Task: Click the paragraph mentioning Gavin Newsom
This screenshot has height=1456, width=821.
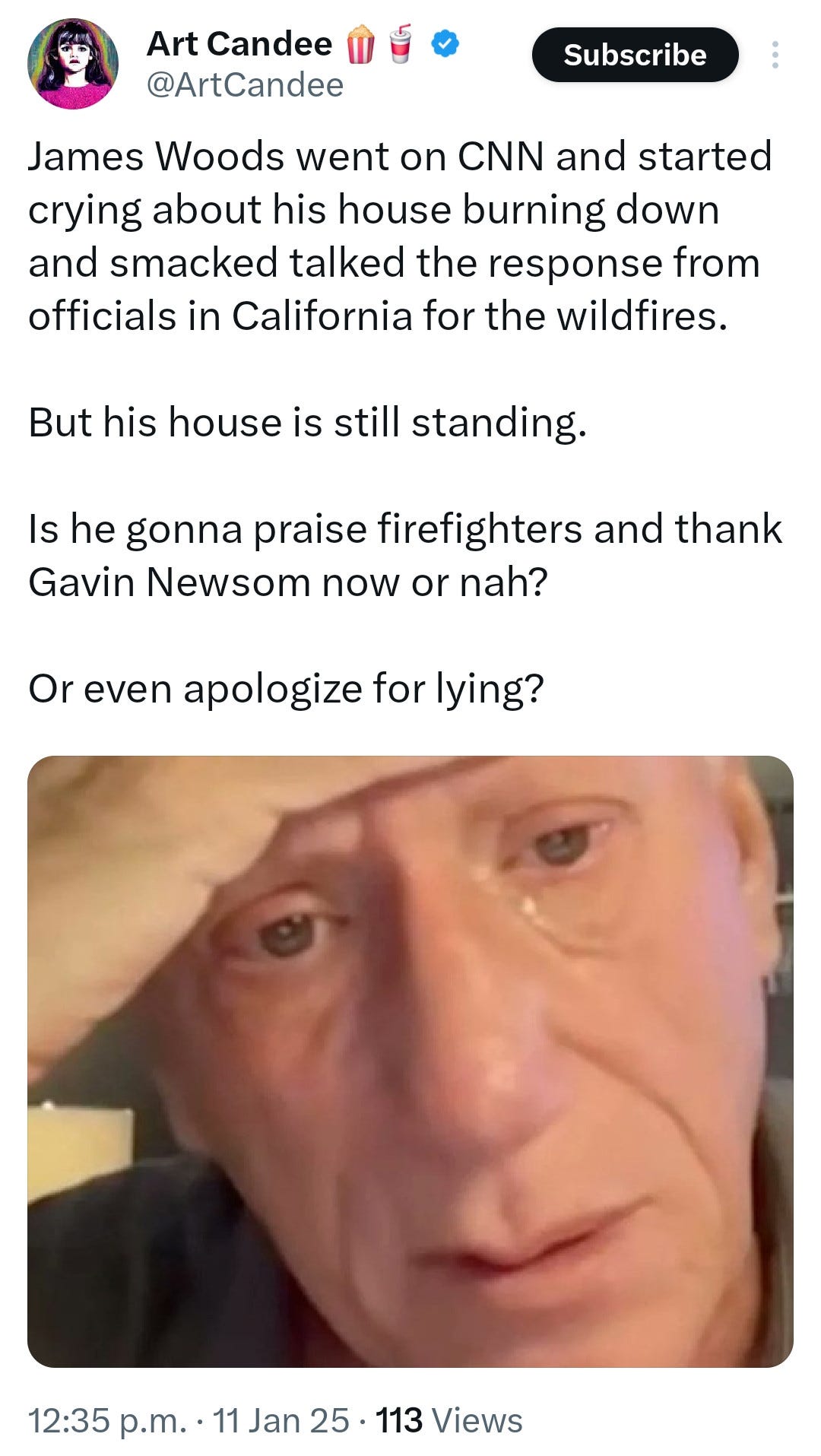Action: pos(405,556)
